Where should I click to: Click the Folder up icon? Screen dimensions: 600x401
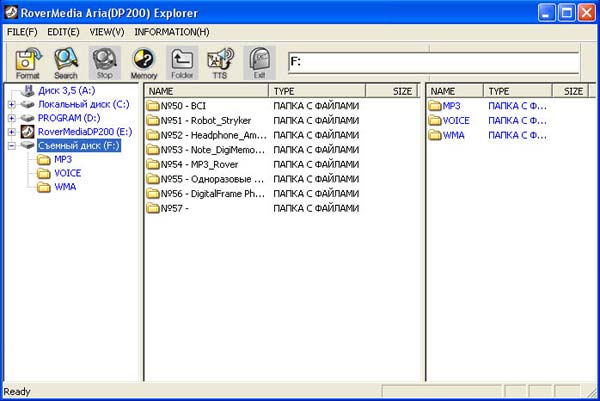[182, 63]
